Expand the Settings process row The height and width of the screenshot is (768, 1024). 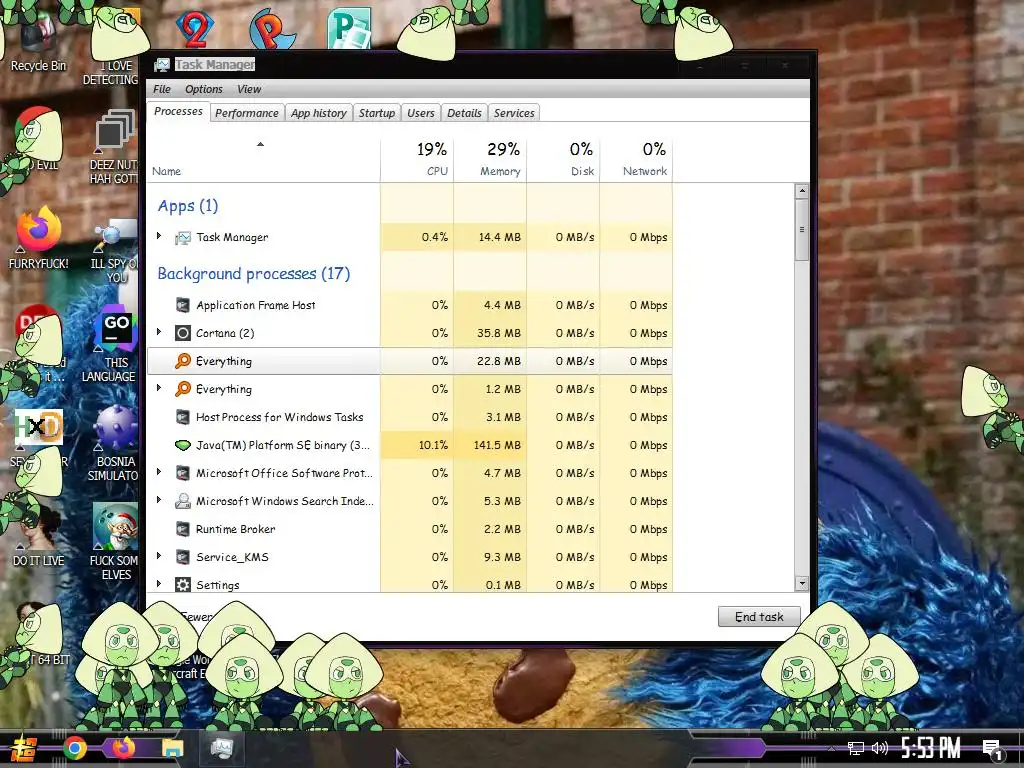point(159,584)
